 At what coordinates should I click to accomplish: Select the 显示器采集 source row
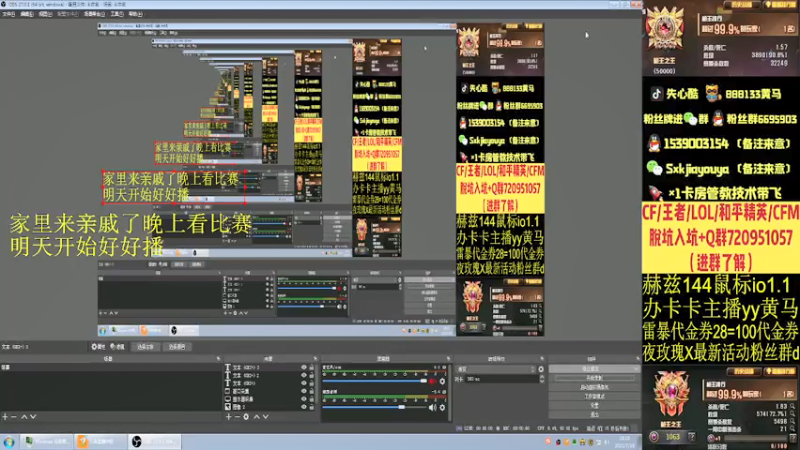click(x=270, y=399)
